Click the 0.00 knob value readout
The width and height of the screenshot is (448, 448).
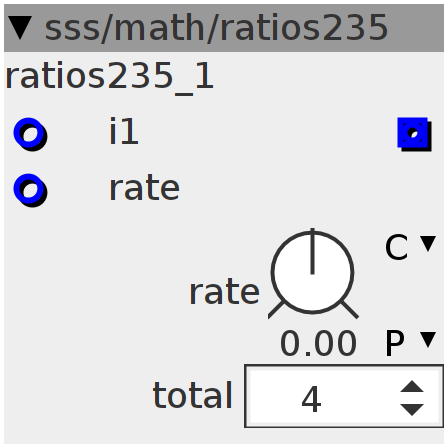click(x=319, y=343)
